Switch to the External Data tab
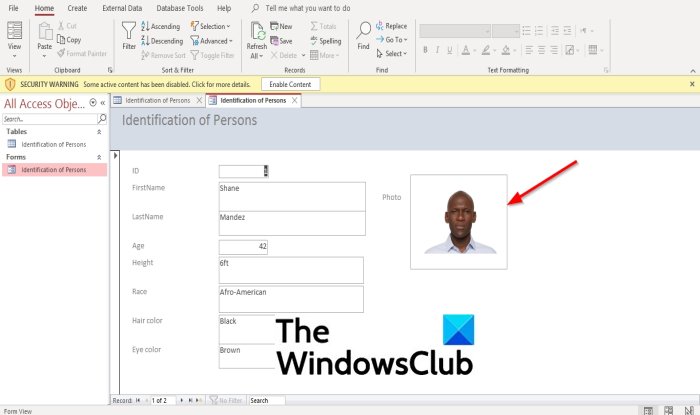The image size is (700, 415). pyautogui.click(x=122, y=8)
